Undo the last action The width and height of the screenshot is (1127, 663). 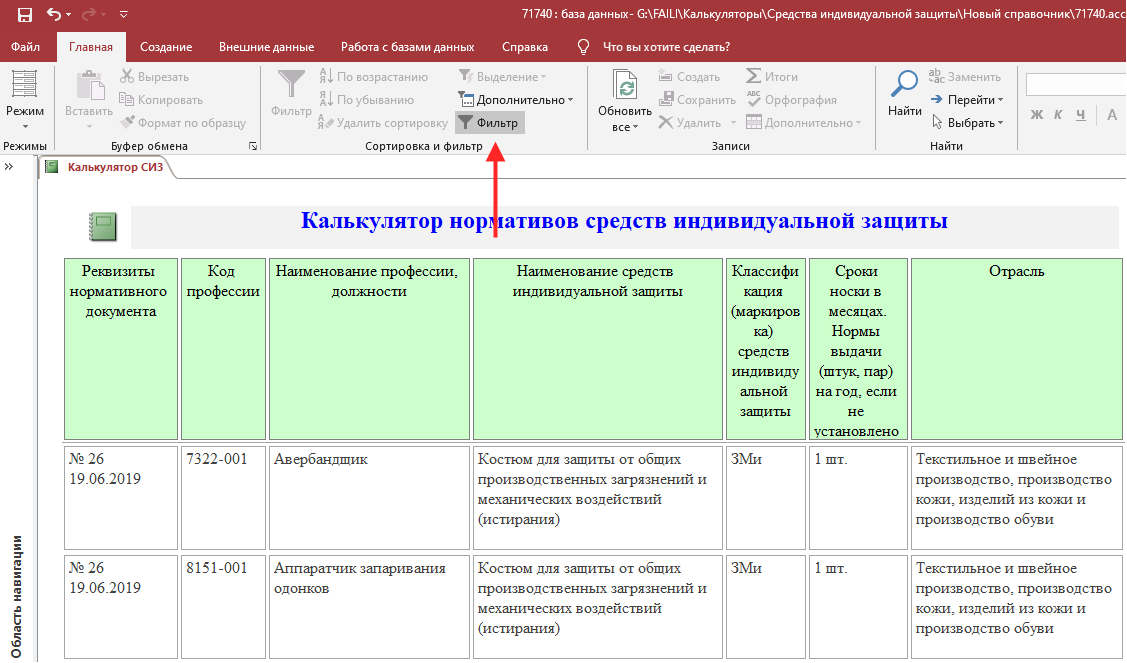(53, 14)
